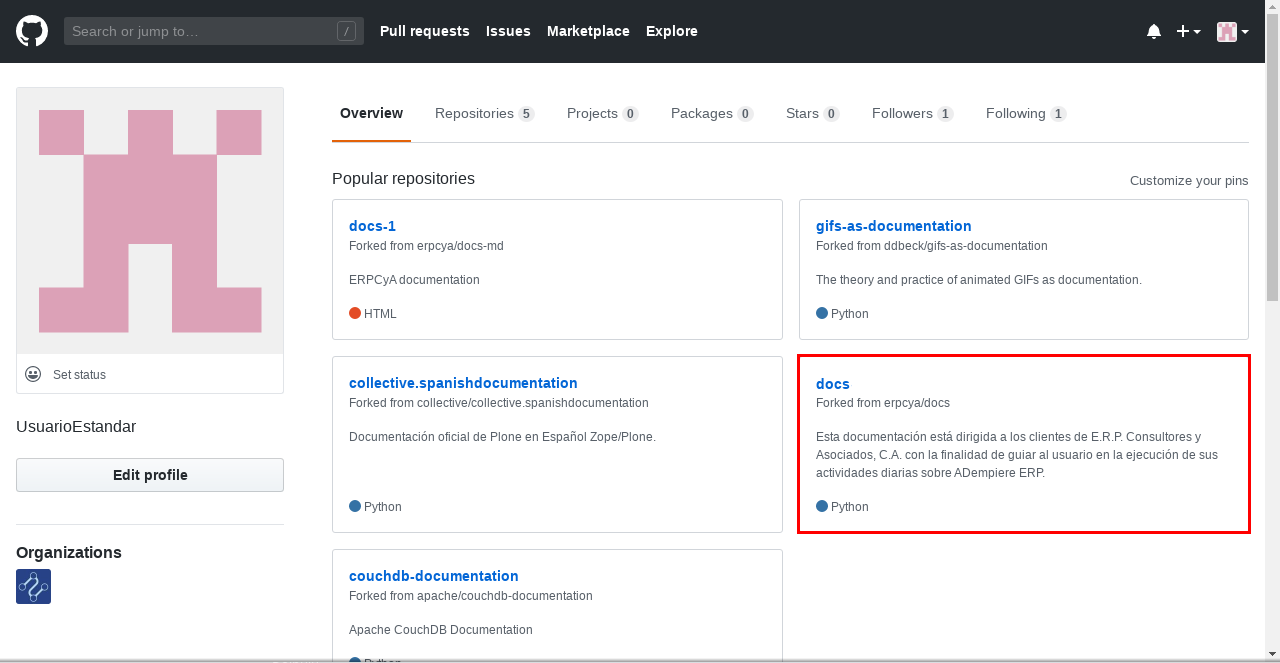Screen dimensions: 1280x663
Task: Open the gifs-as-documentation repository
Action: pos(893,226)
